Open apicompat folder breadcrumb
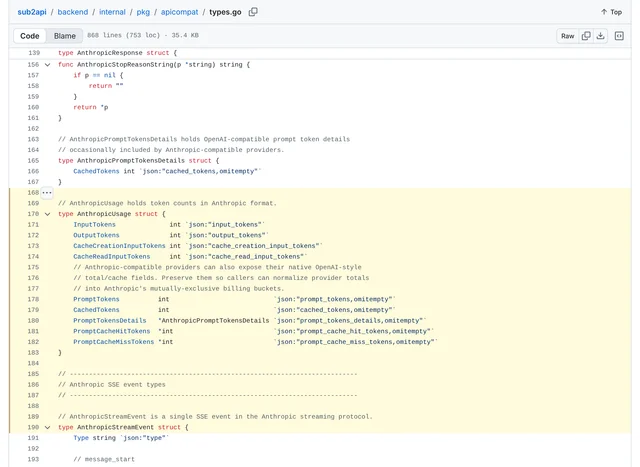640x467 pixels. pyautogui.click(x=179, y=12)
